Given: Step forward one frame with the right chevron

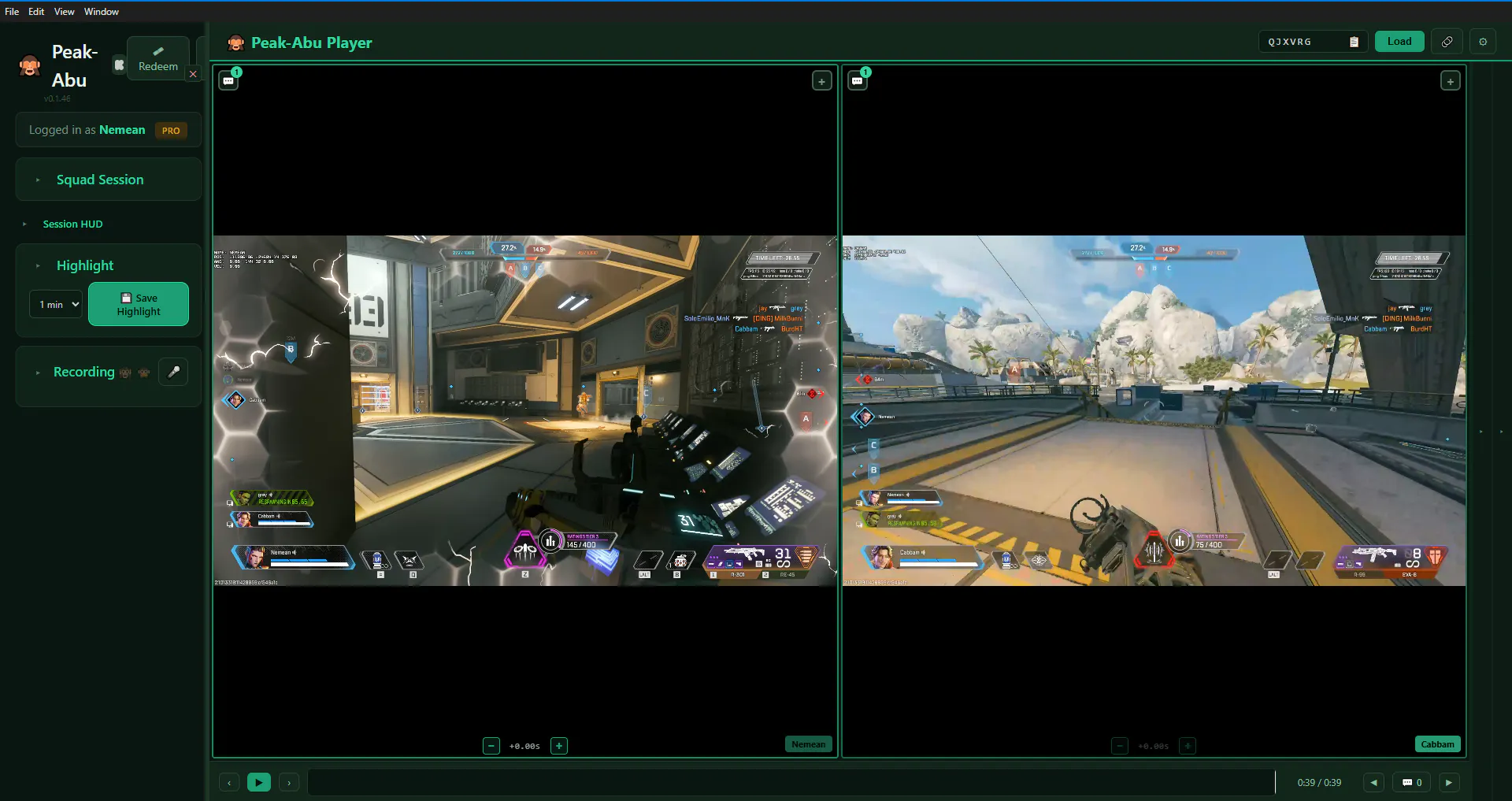Looking at the screenshot, I should pyautogui.click(x=289, y=782).
